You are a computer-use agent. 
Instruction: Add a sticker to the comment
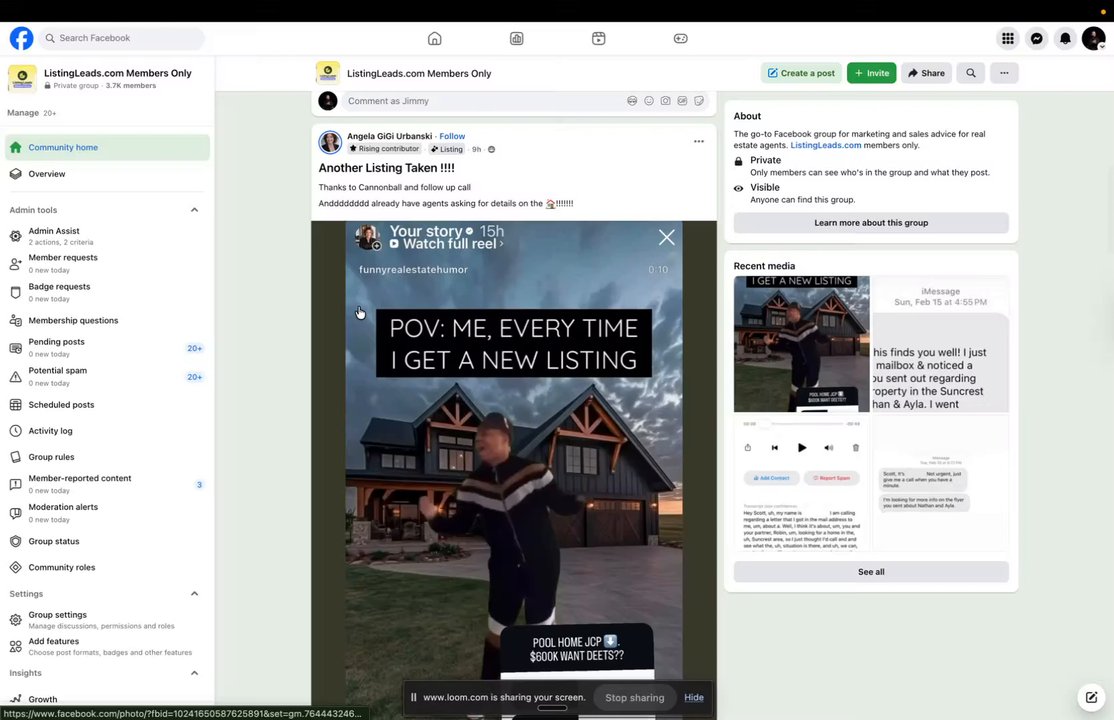[x=699, y=101]
